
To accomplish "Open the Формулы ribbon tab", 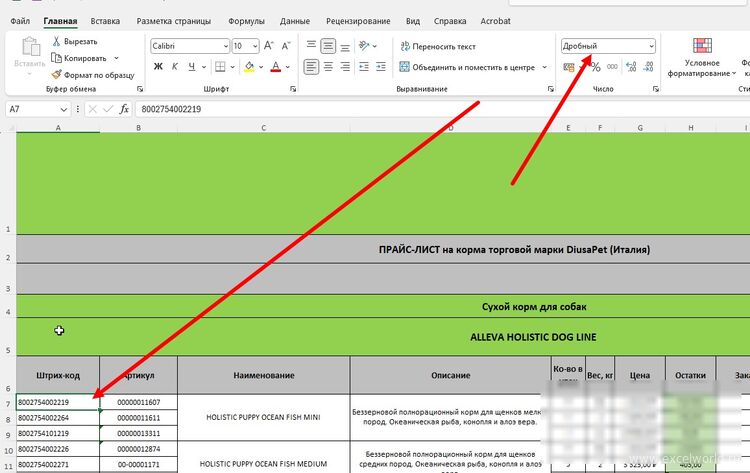I will [246, 21].
